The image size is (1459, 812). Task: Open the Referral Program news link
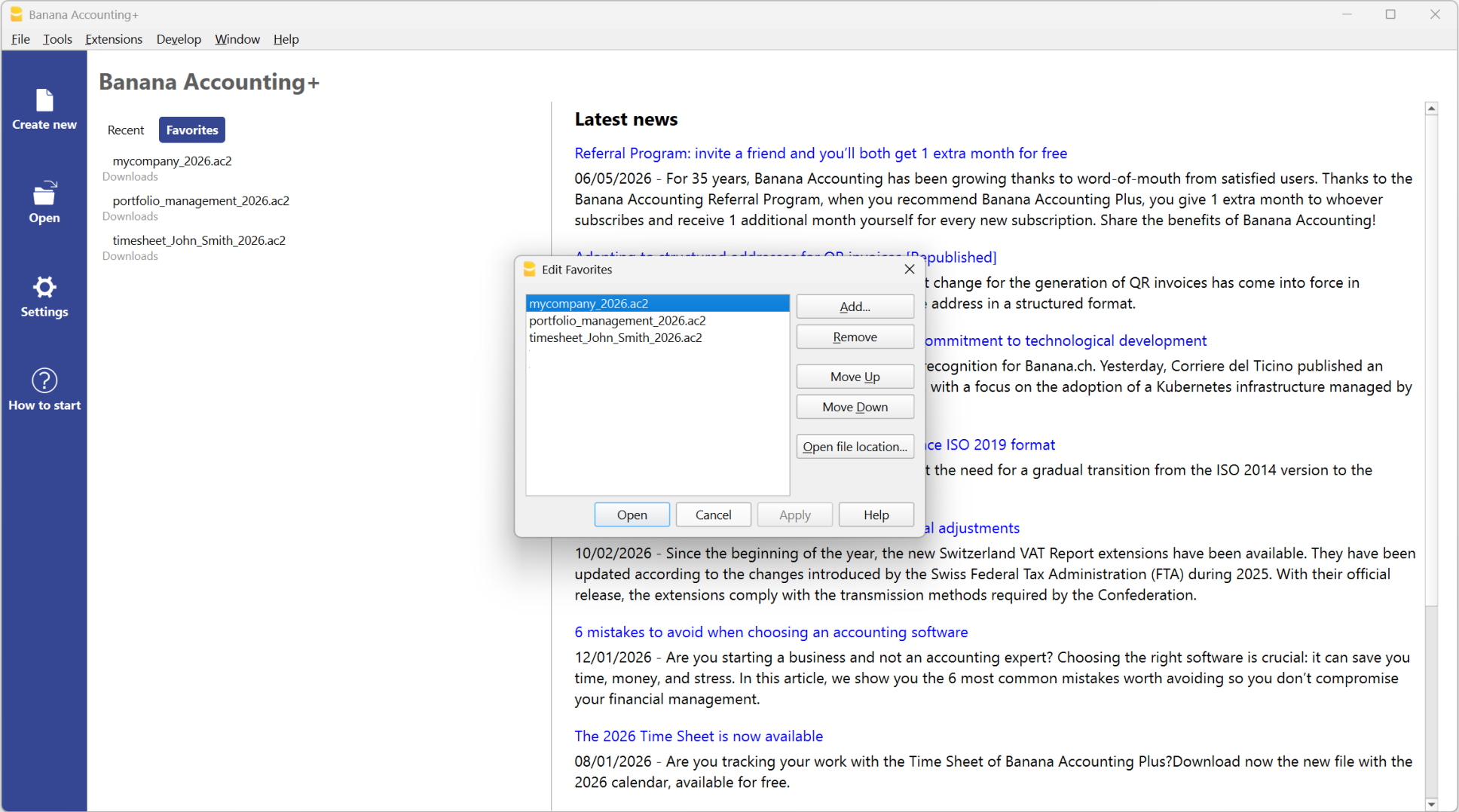tap(821, 153)
